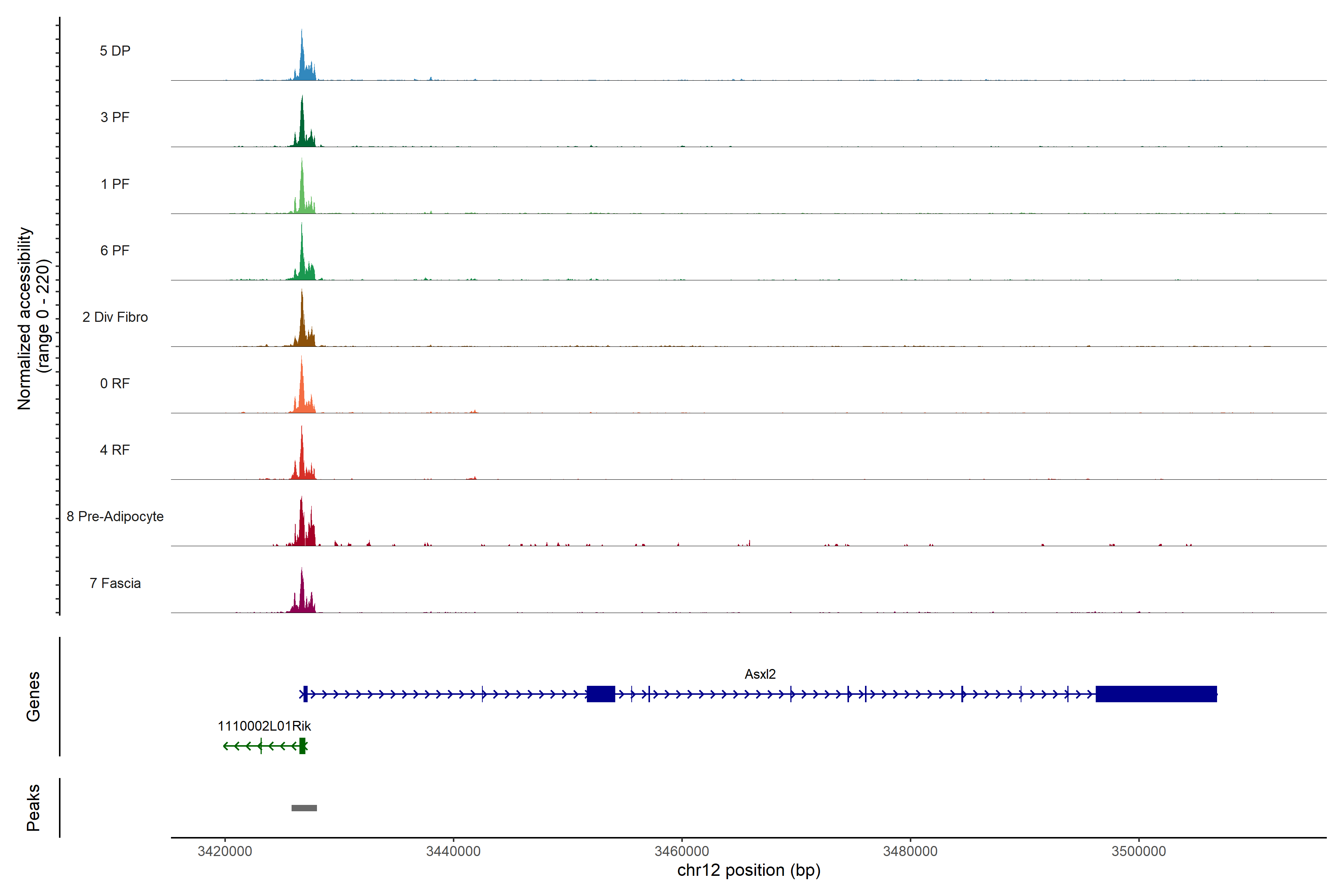Select the 2 Div Fibro label
Image resolution: width=1344 pixels, height=896 pixels.
coord(115,317)
